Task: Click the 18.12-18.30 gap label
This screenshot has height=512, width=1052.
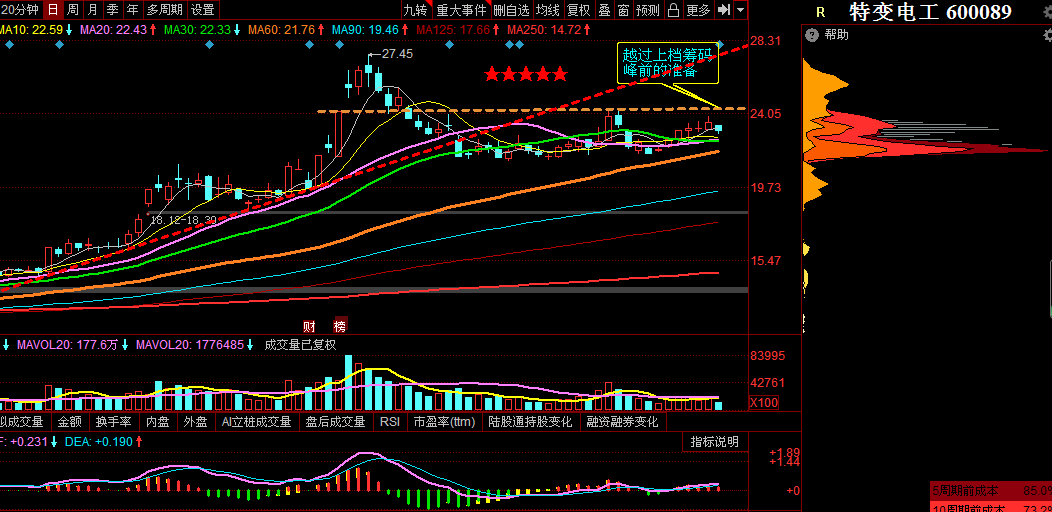Action: (182, 219)
